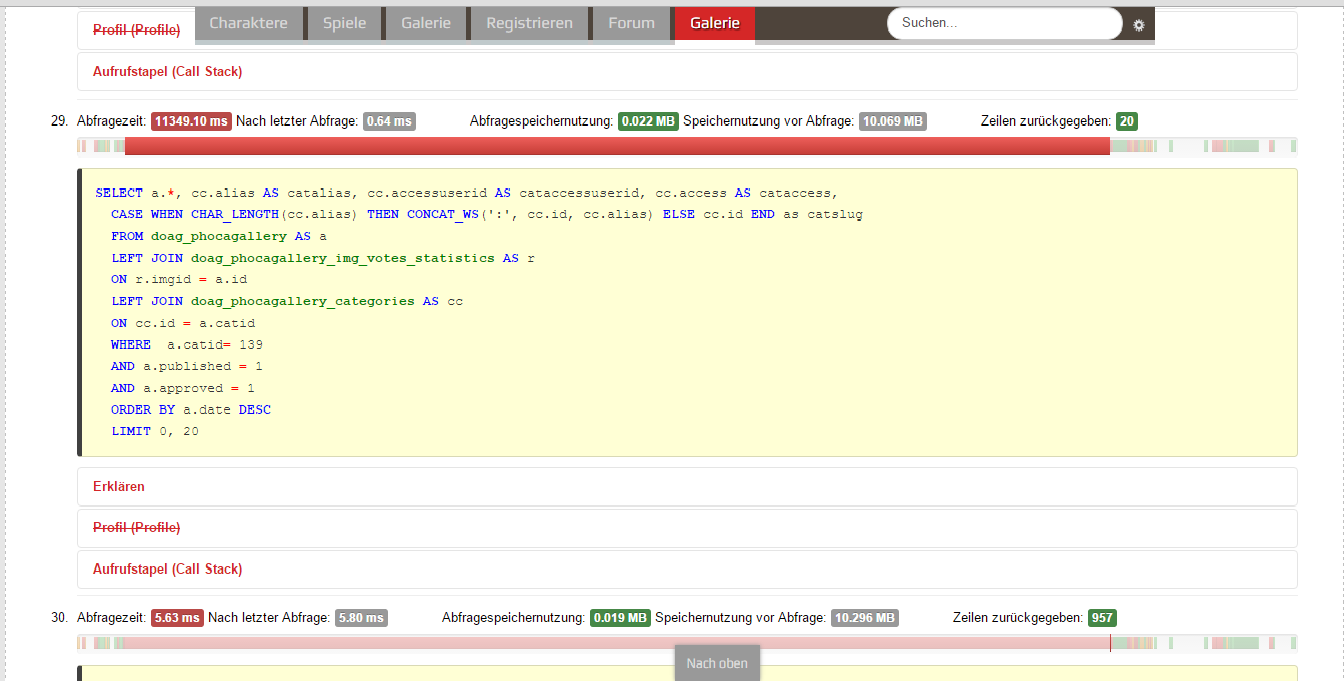Click the 0.64 ms badge

pos(389,122)
